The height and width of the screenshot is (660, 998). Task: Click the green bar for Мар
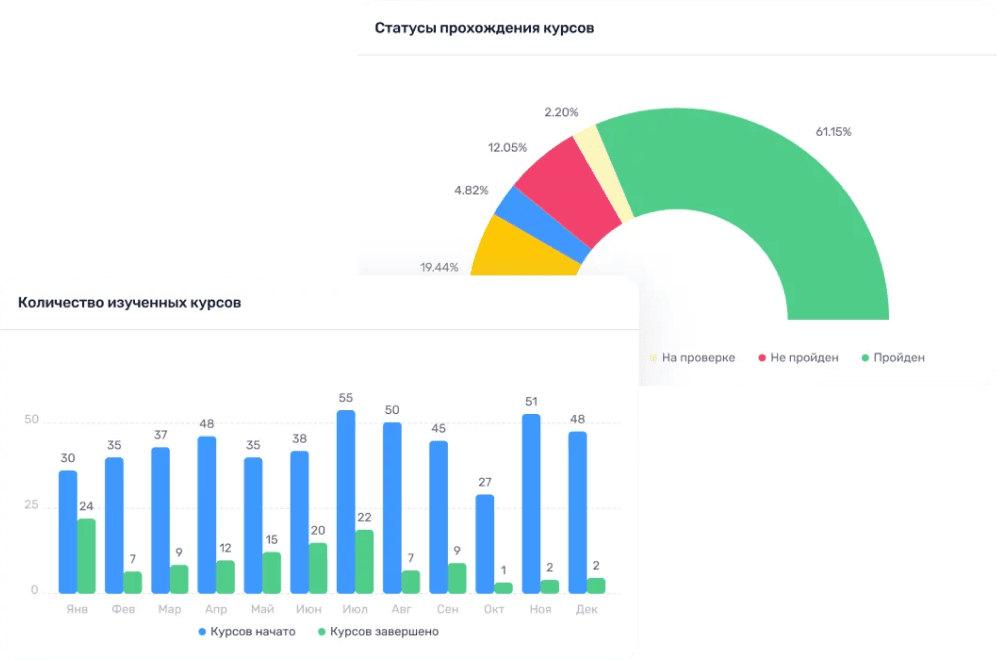coord(179,579)
